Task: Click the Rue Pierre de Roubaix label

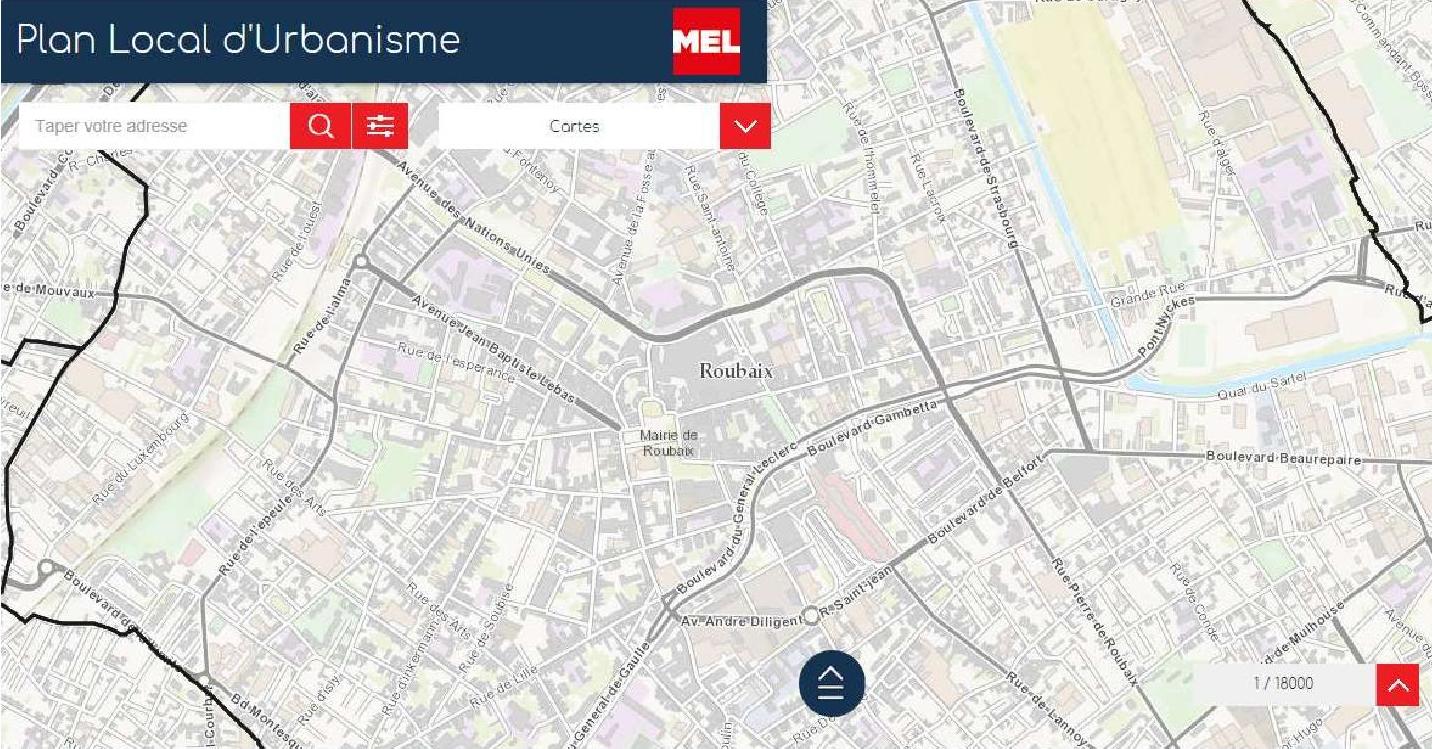Action: point(1093,622)
